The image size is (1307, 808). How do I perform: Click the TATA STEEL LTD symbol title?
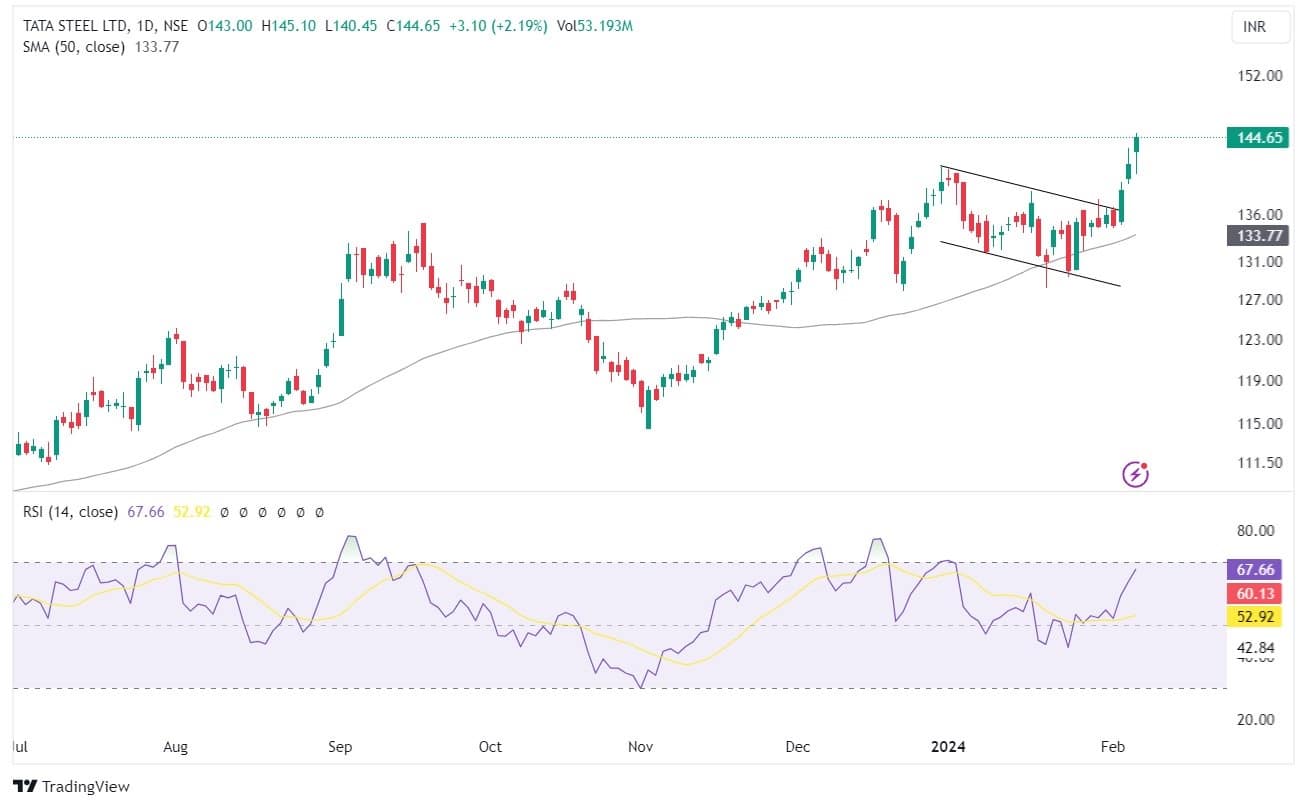pos(73,26)
